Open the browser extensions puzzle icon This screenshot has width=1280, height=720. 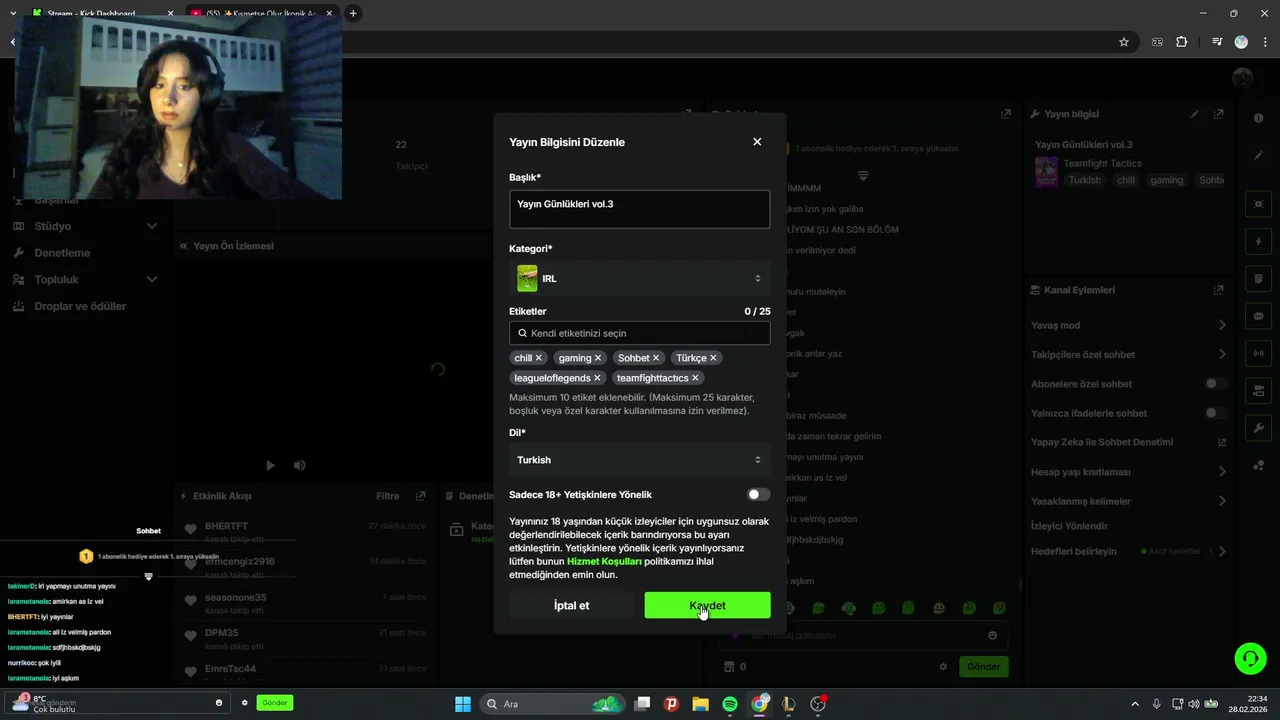pyautogui.click(x=1182, y=42)
